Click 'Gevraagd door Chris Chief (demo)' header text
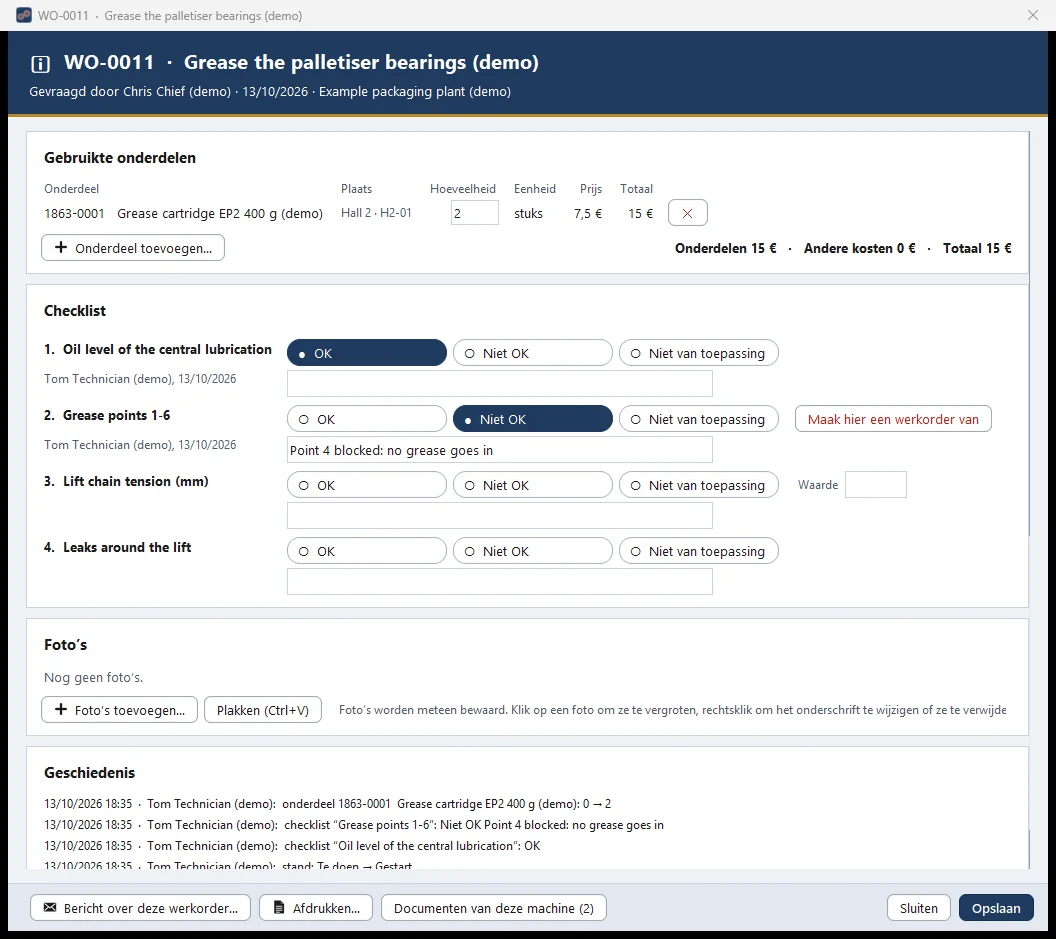Viewport: 1056px width, 939px height. 130,92
